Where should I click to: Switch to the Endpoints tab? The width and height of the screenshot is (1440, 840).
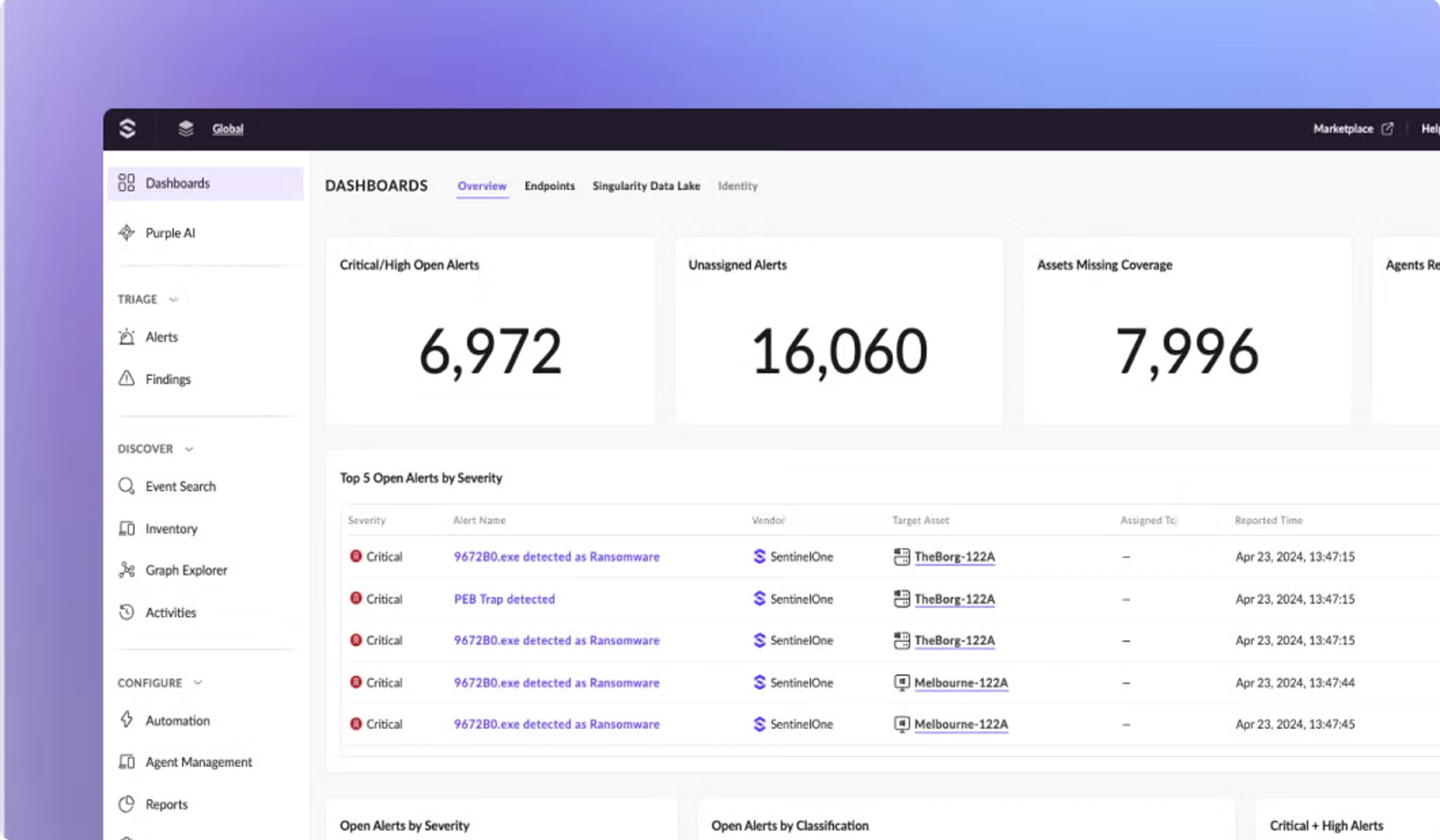550,186
